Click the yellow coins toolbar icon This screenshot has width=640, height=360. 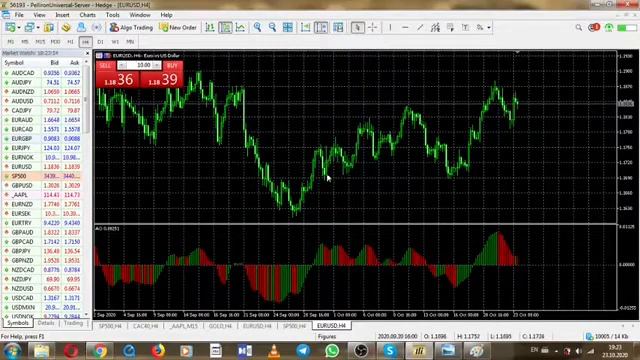pos(66,27)
